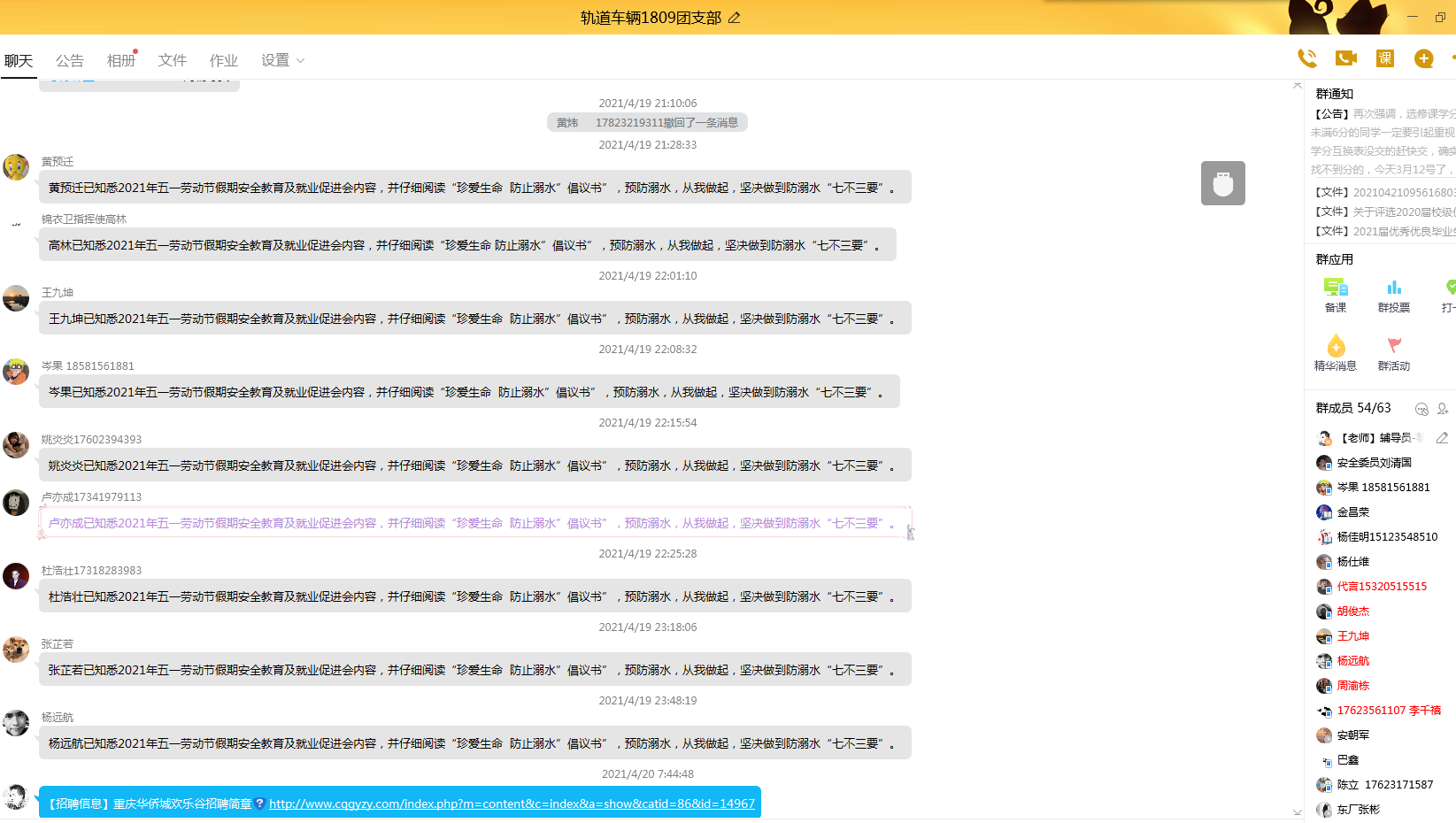Open the 相册 album tab
The image size is (1456, 823).
click(x=121, y=60)
